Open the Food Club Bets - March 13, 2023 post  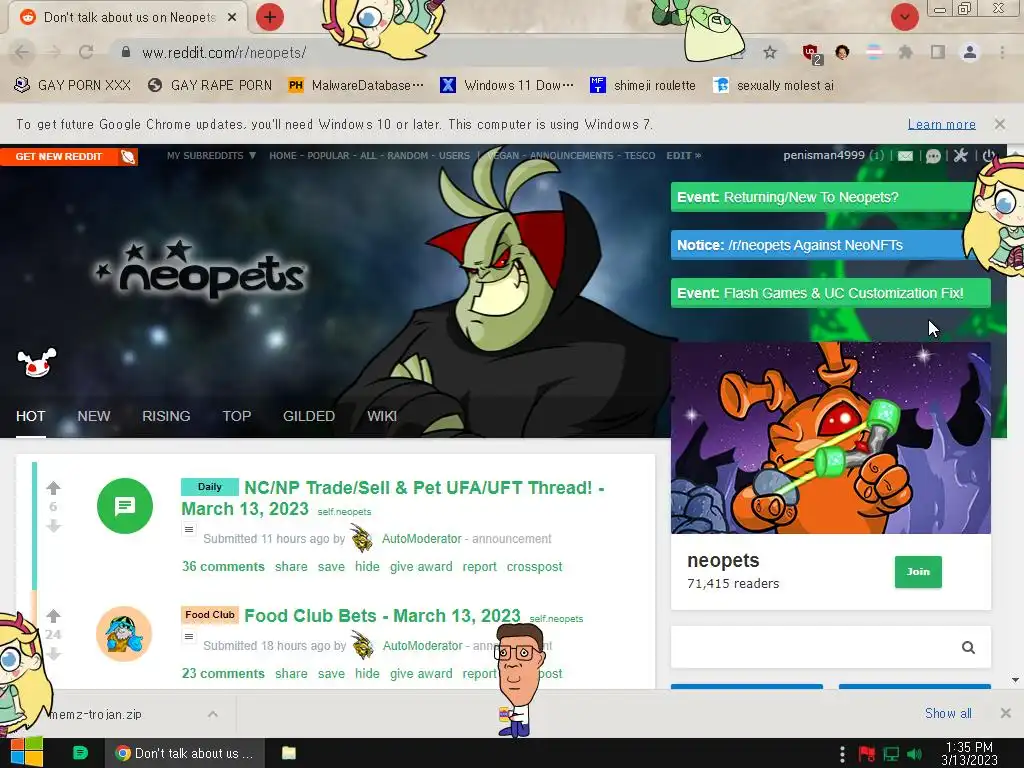(382, 615)
